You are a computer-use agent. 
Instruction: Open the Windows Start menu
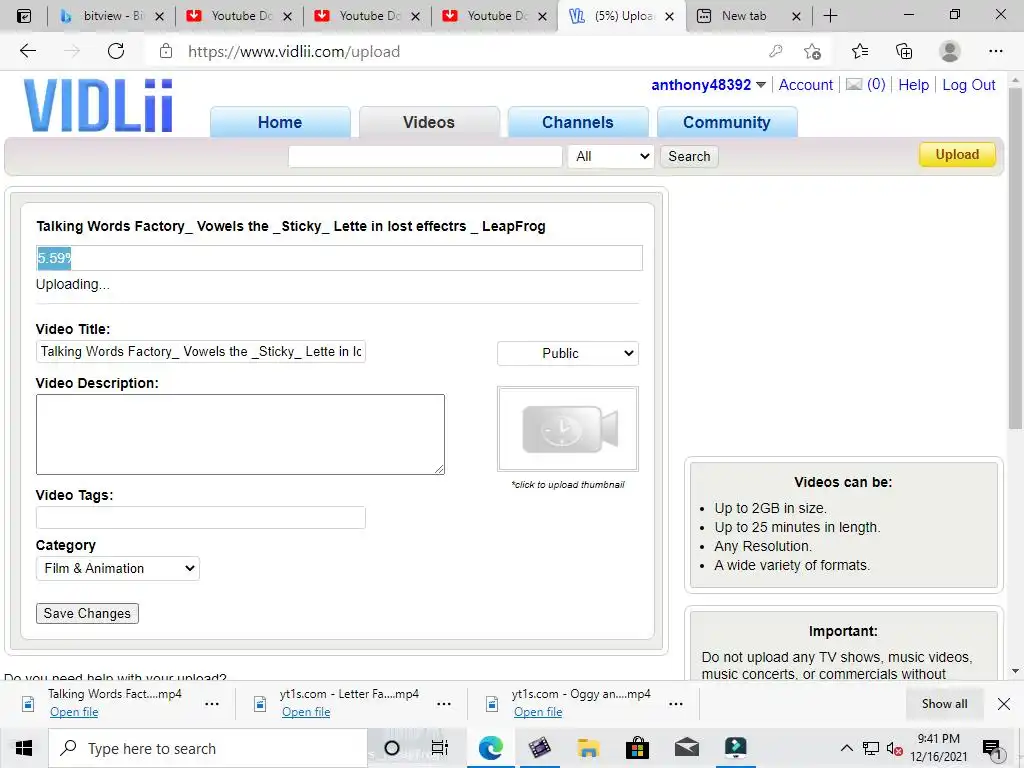coord(24,748)
